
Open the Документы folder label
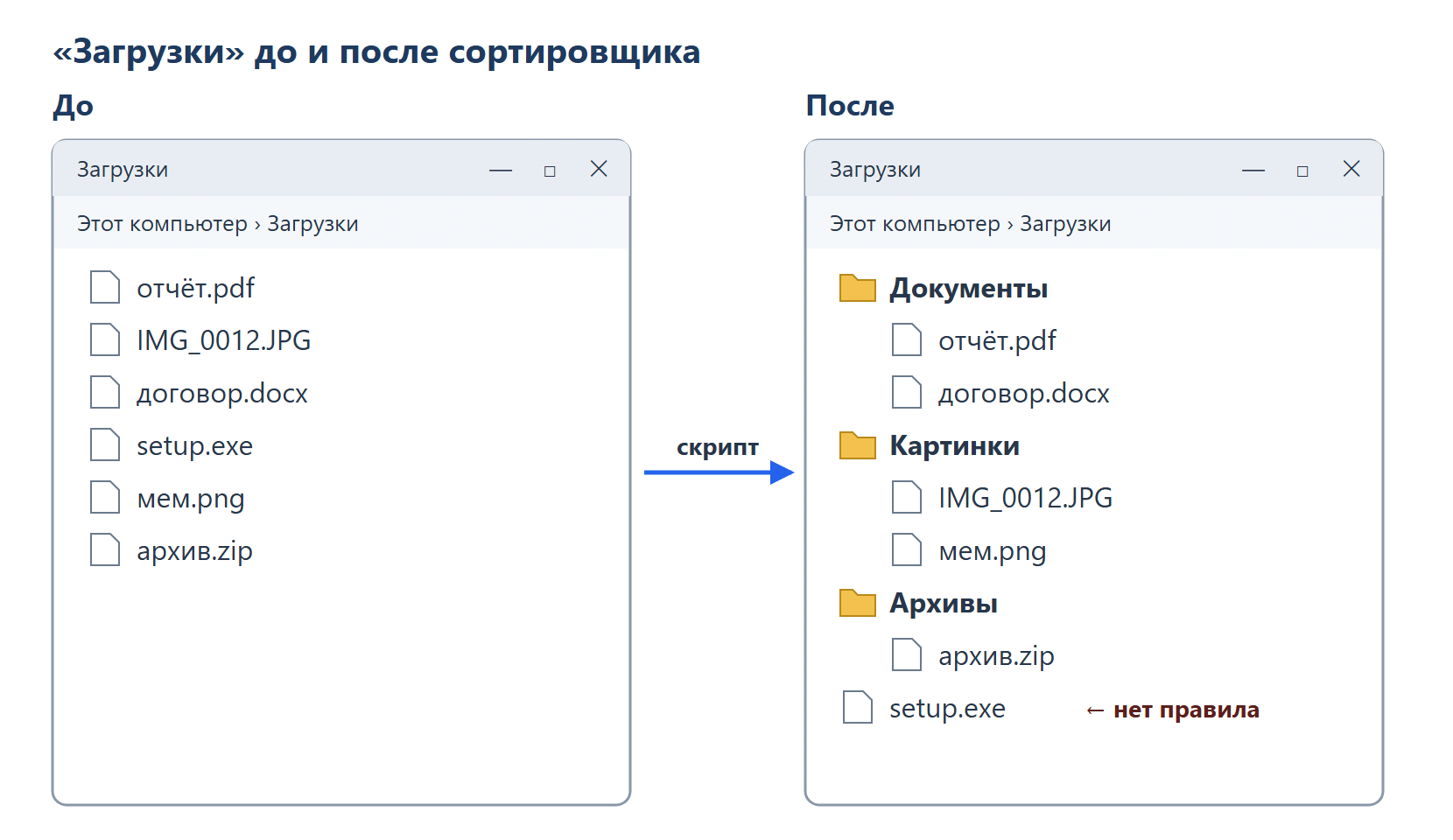point(969,289)
